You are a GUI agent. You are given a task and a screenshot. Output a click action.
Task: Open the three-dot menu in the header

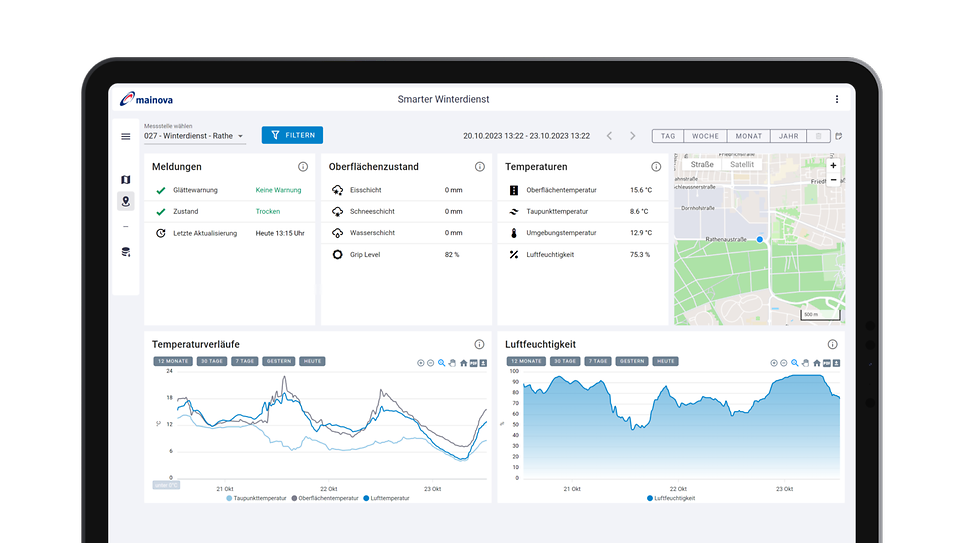(837, 99)
